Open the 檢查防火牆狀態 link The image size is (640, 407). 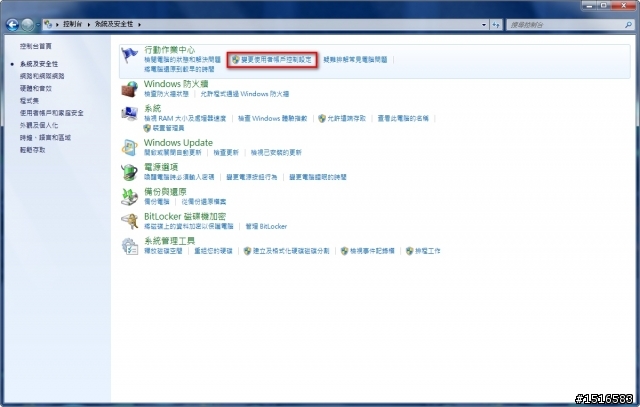click(167, 94)
